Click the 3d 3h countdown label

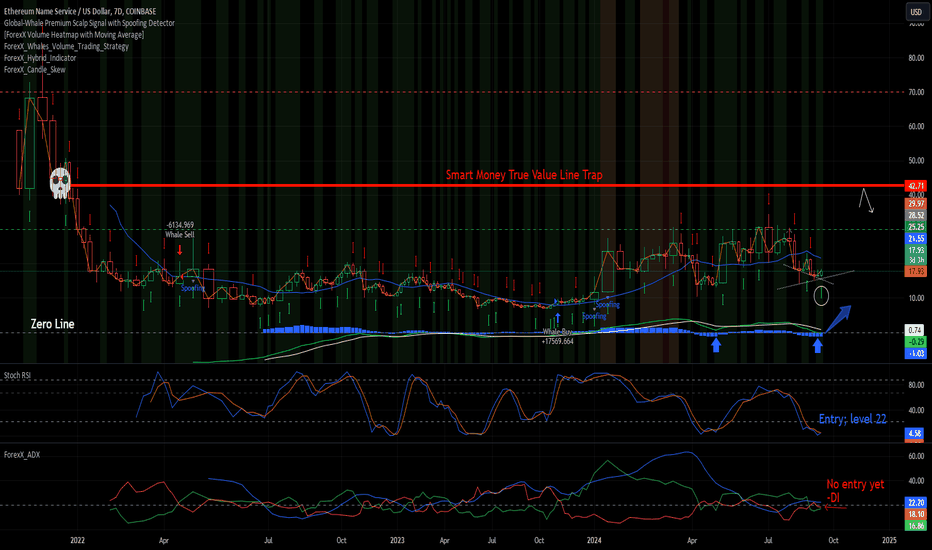click(x=915, y=260)
